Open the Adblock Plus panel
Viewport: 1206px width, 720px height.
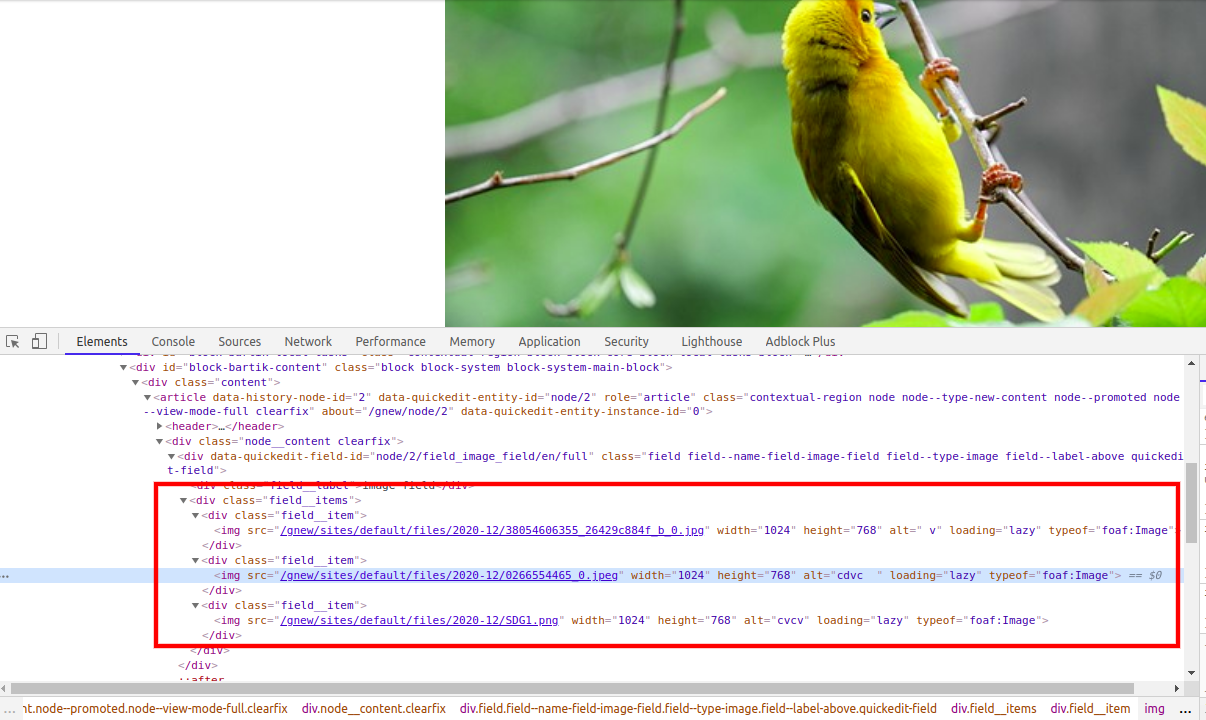pos(800,341)
